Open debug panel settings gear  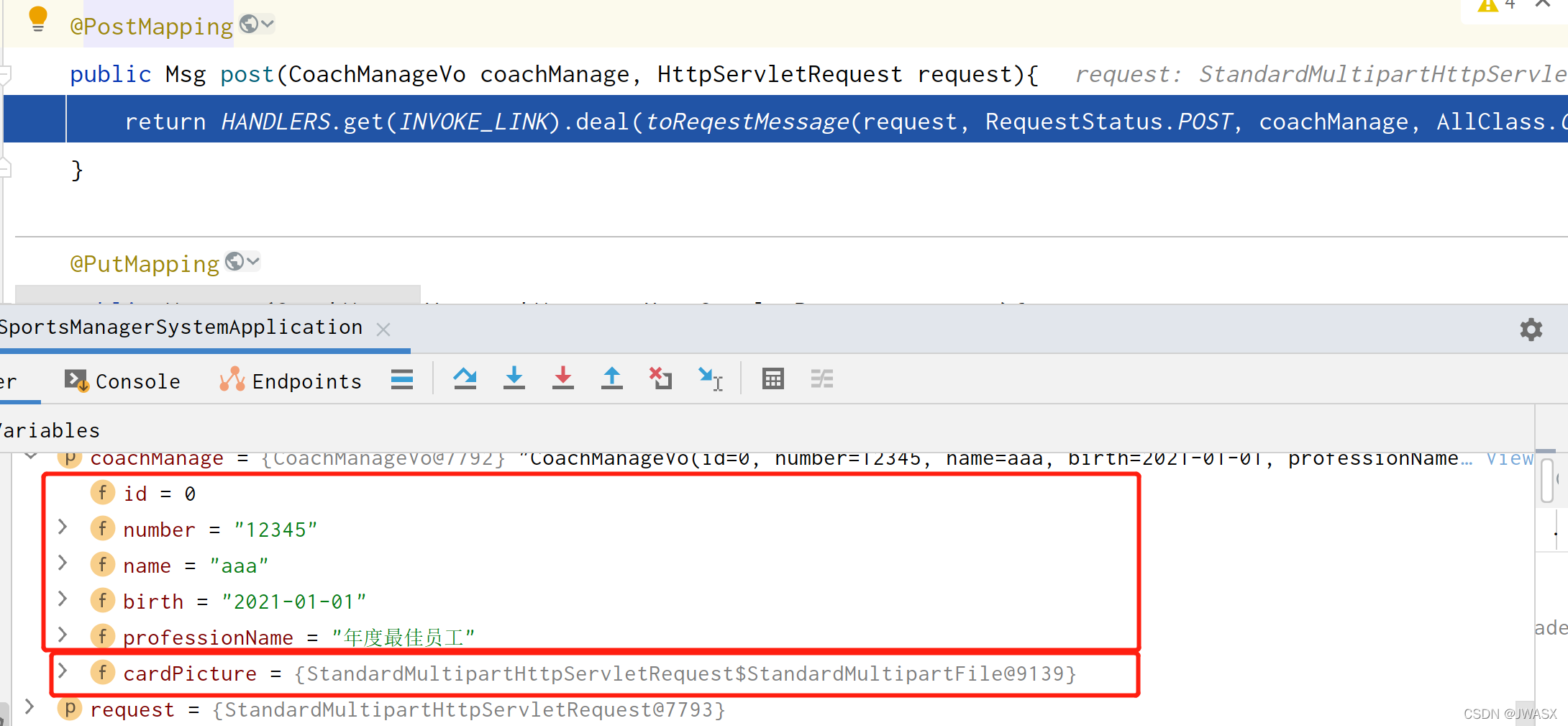pyautogui.click(x=1531, y=330)
